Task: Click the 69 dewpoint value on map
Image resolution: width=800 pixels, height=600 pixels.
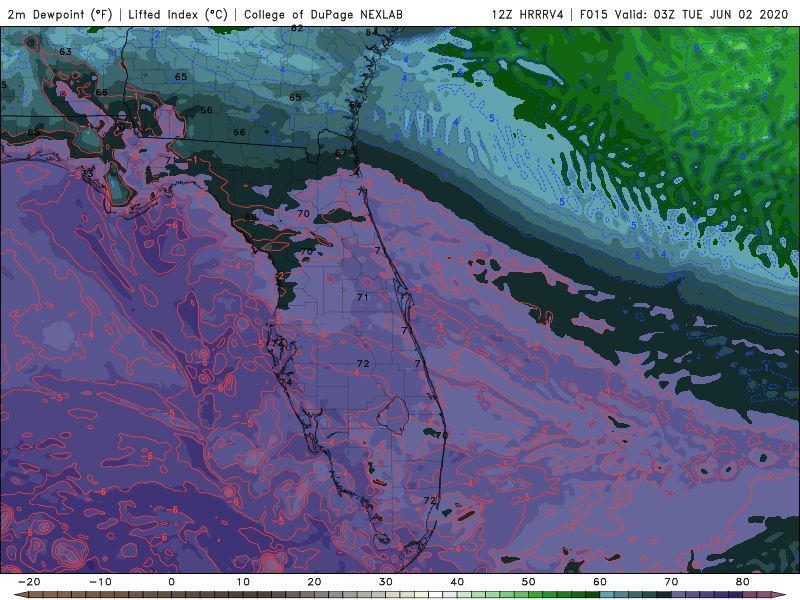Action: click(x=251, y=217)
